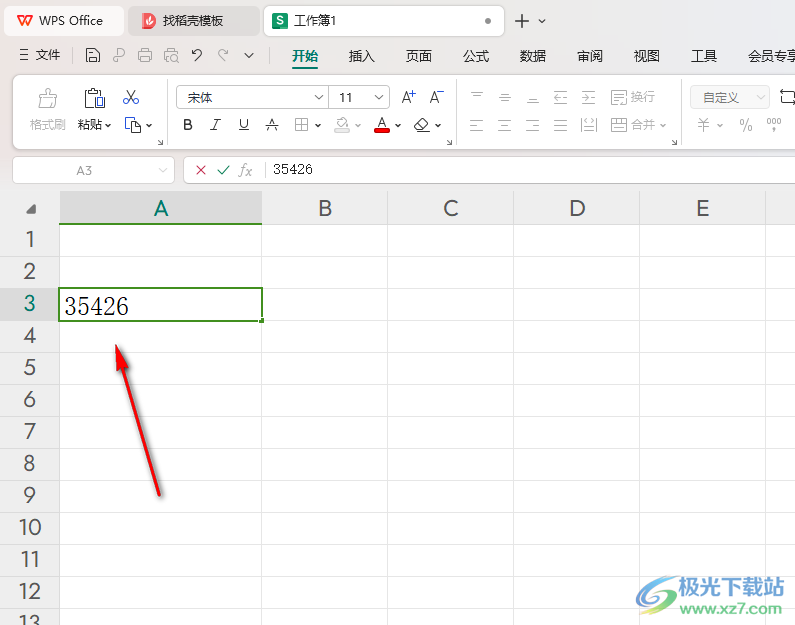Image resolution: width=795 pixels, height=625 pixels.
Task: Switch to the 页面 tab
Action: tap(419, 56)
